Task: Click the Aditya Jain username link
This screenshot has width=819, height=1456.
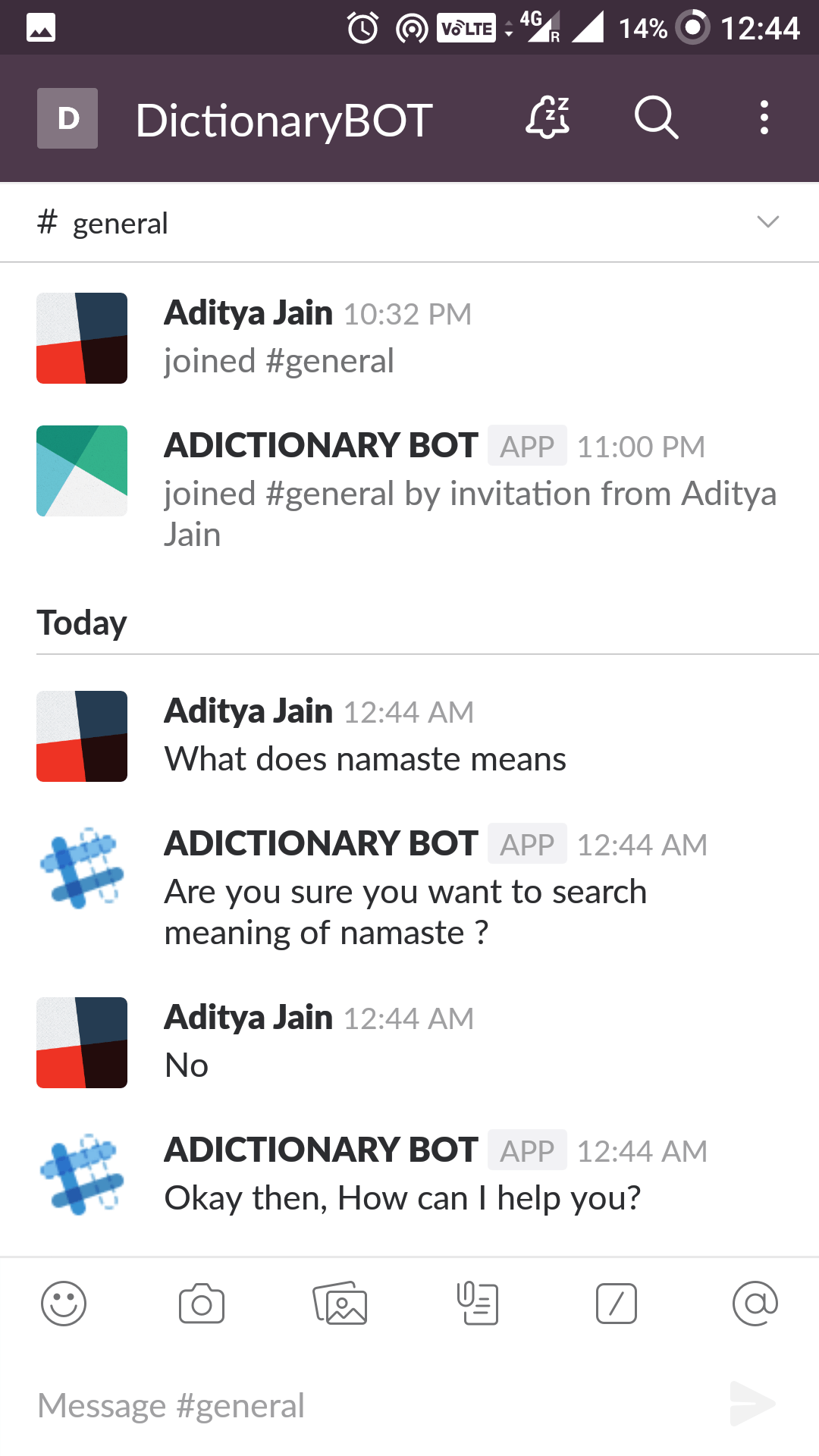Action: 248,711
